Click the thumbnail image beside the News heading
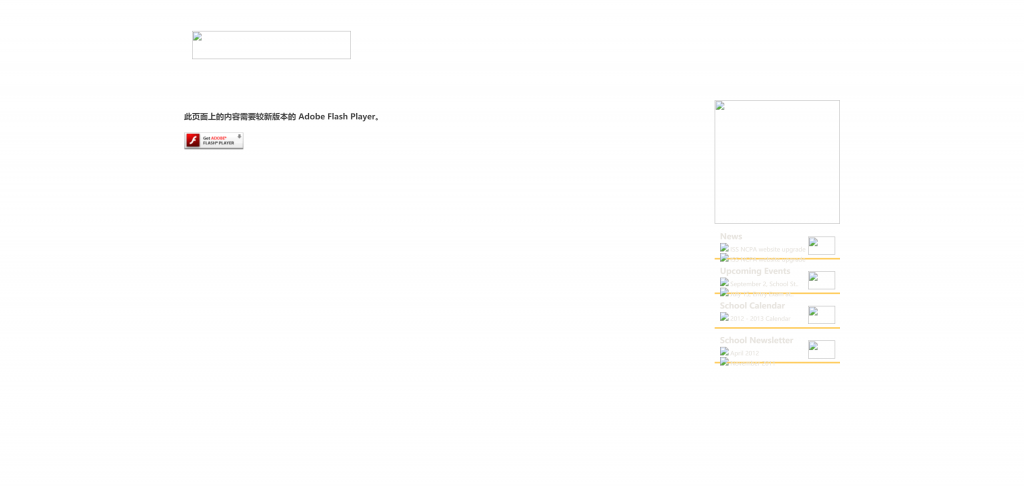The image size is (1024, 487). 821,246
